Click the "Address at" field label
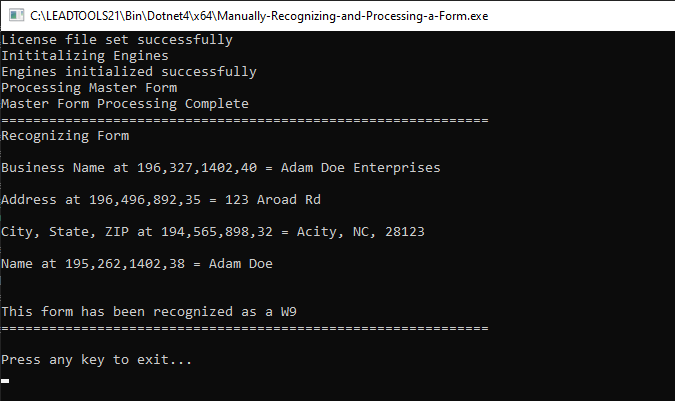 (41, 200)
